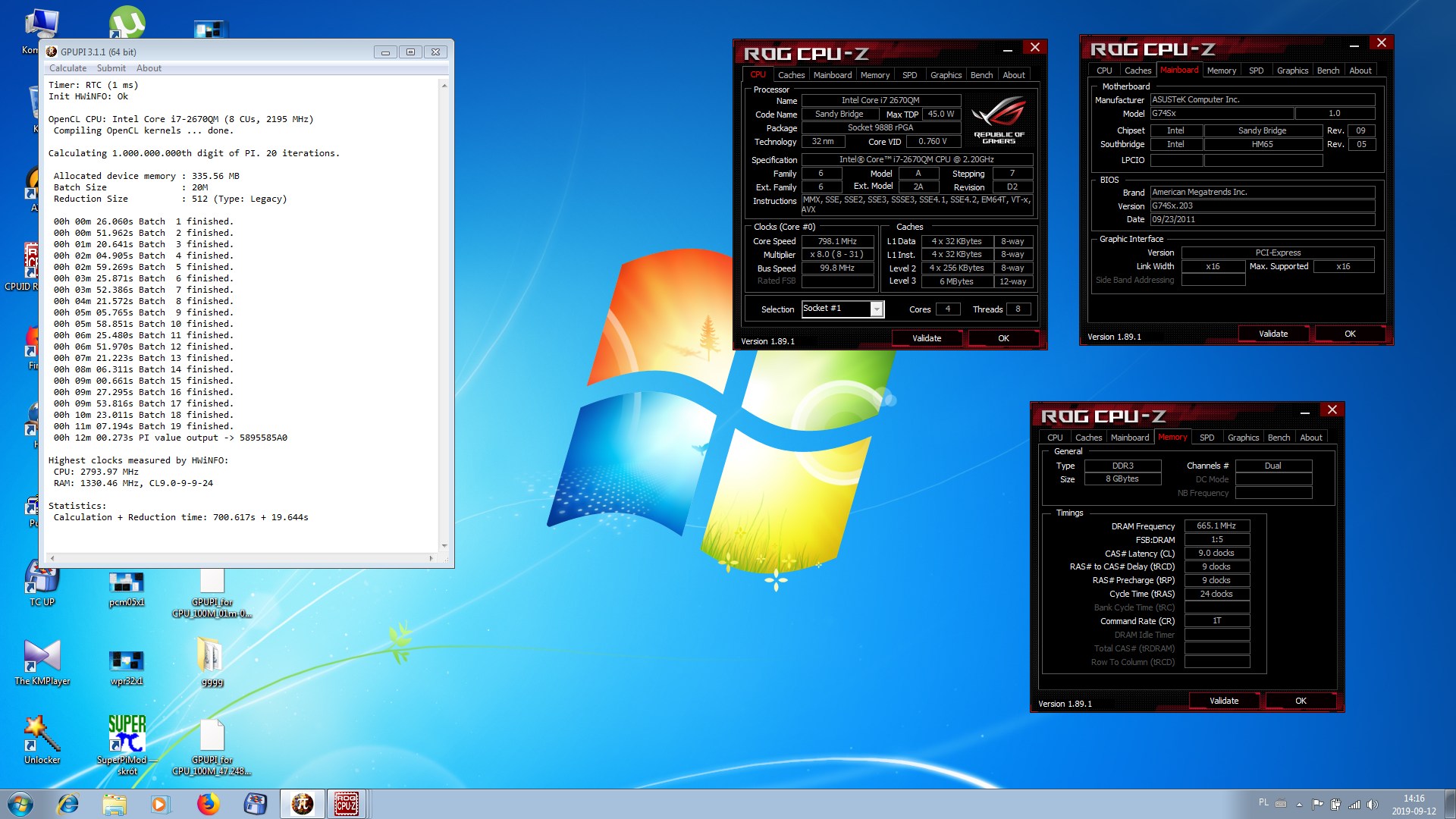The image size is (1456, 819).
Task: Switch to Mainboard tab in CPU window
Action: 832,75
